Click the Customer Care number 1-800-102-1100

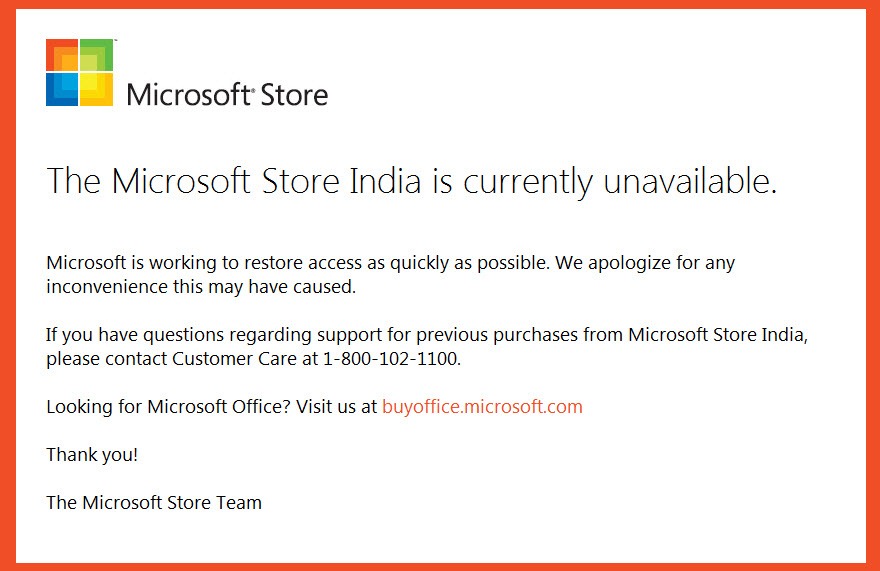click(x=391, y=358)
